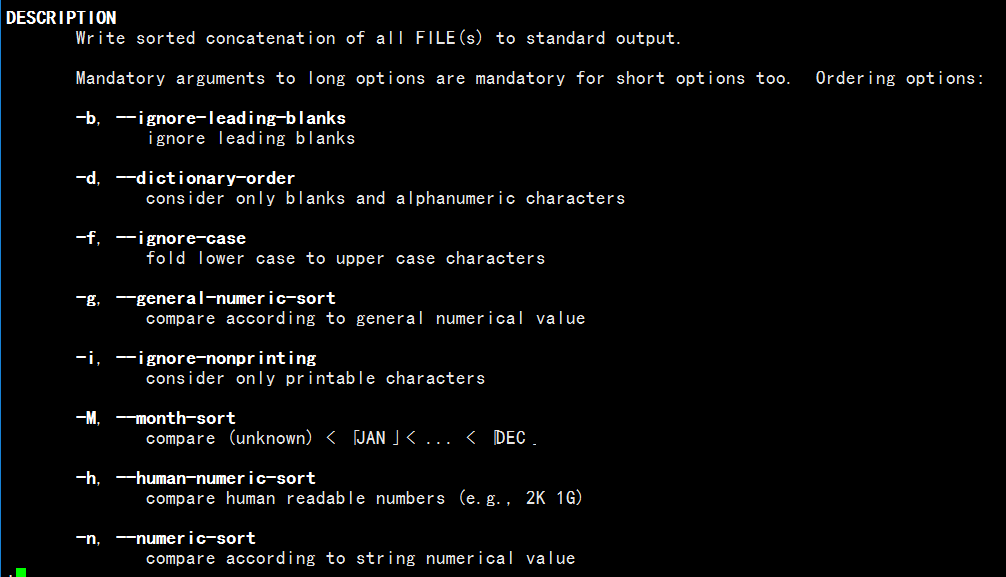Select the --dictionary-order option text
The height and width of the screenshot is (577, 1006).
[x=206, y=178]
